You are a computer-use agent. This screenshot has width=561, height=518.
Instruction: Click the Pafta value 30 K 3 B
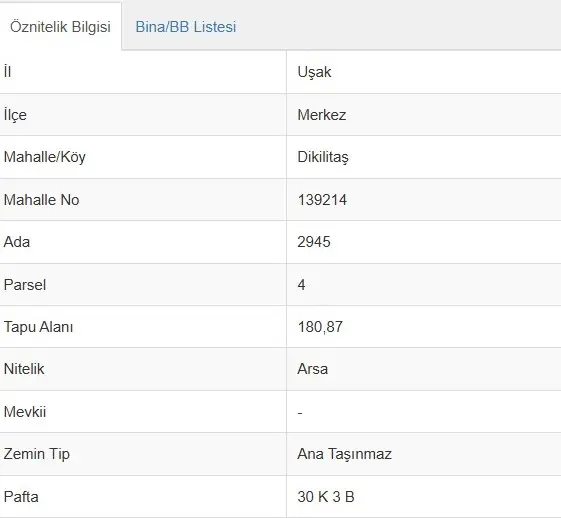coord(326,497)
